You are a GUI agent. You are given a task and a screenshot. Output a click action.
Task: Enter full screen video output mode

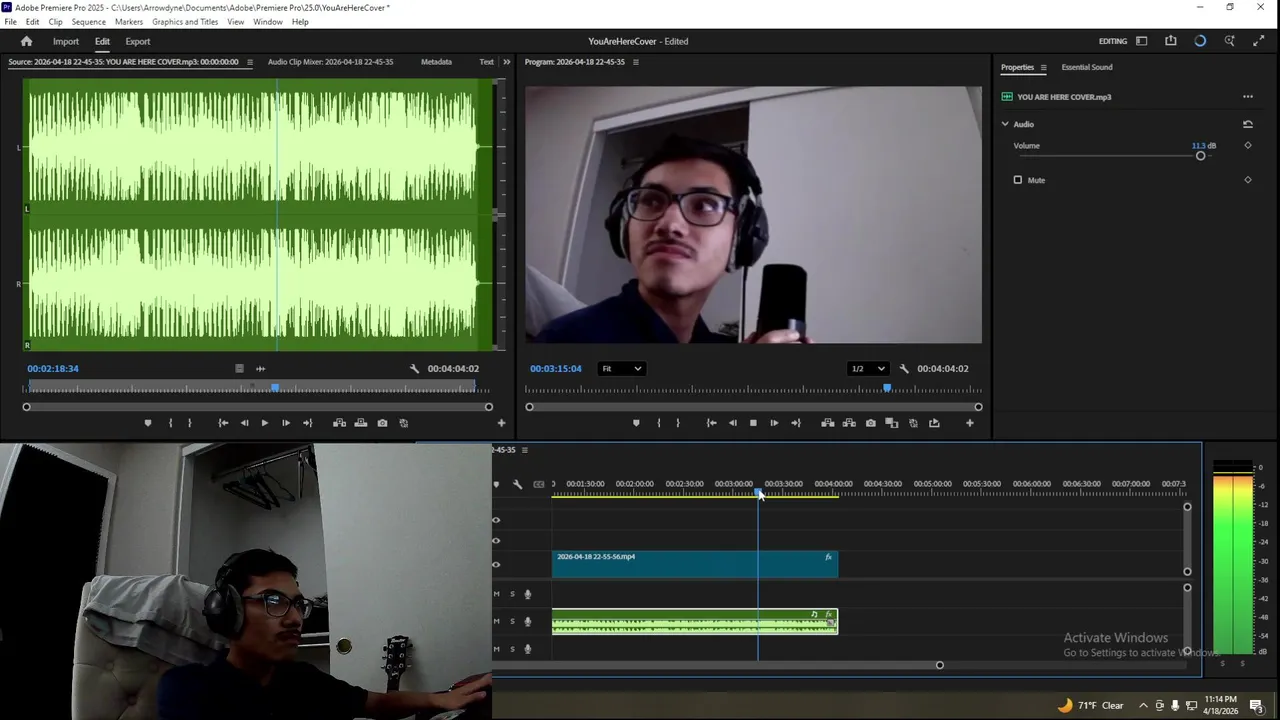tap(1259, 41)
